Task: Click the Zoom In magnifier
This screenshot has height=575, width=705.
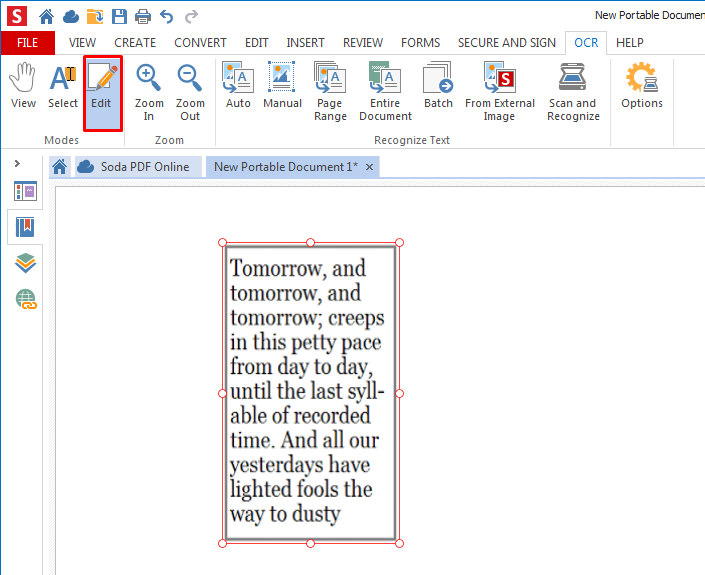Action: [149, 91]
